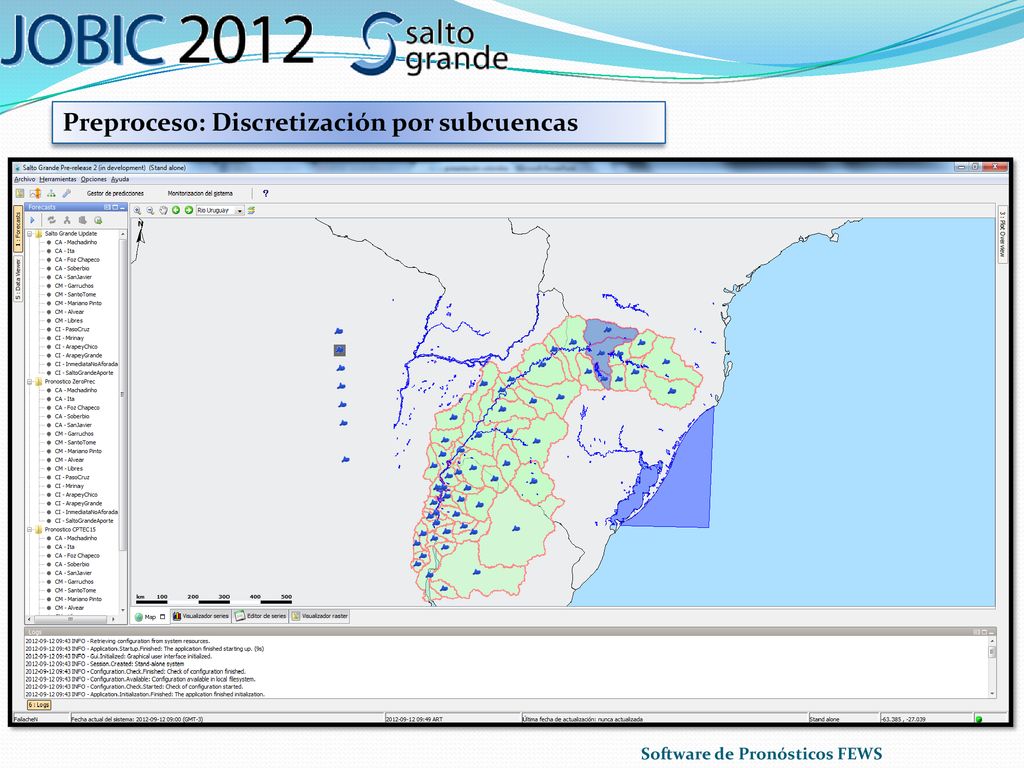Open the 5: Data Viewer side tab

pyautogui.click(x=18, y=279)
